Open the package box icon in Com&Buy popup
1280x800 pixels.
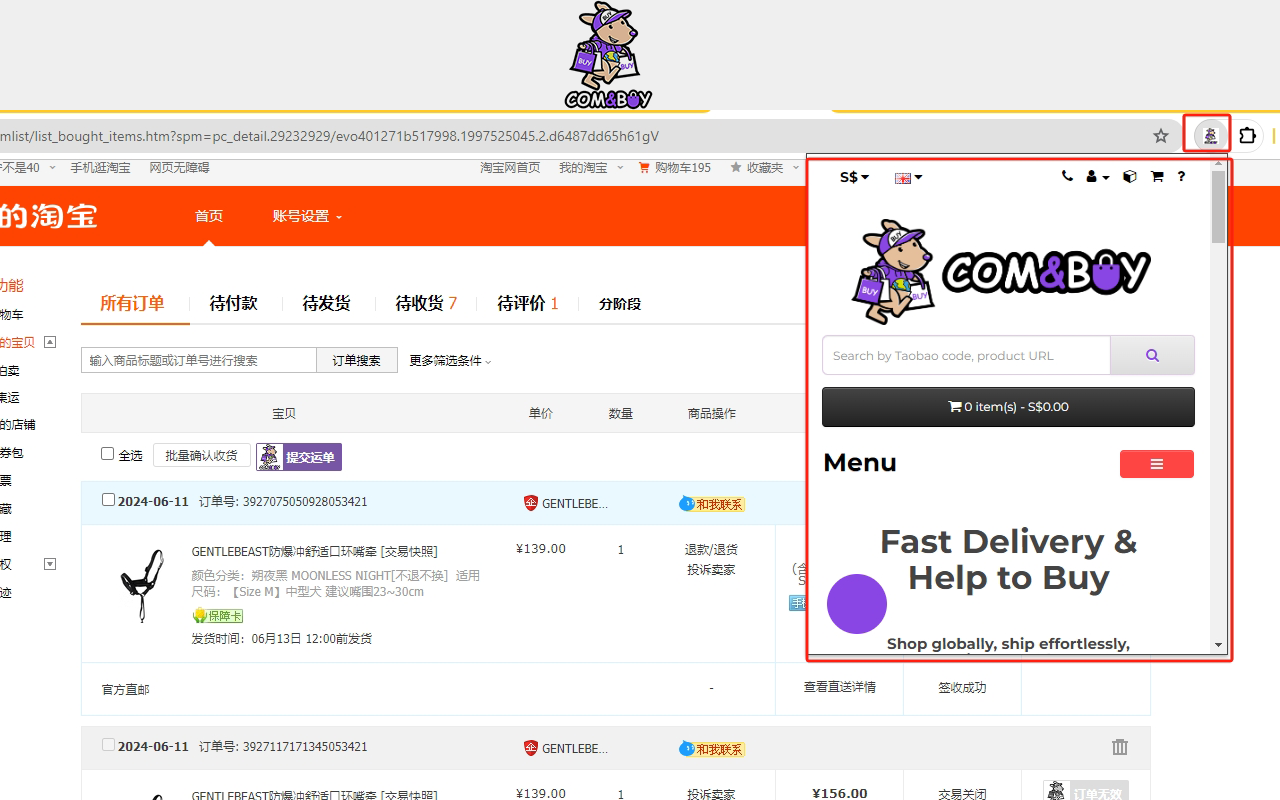[1130, 177]
